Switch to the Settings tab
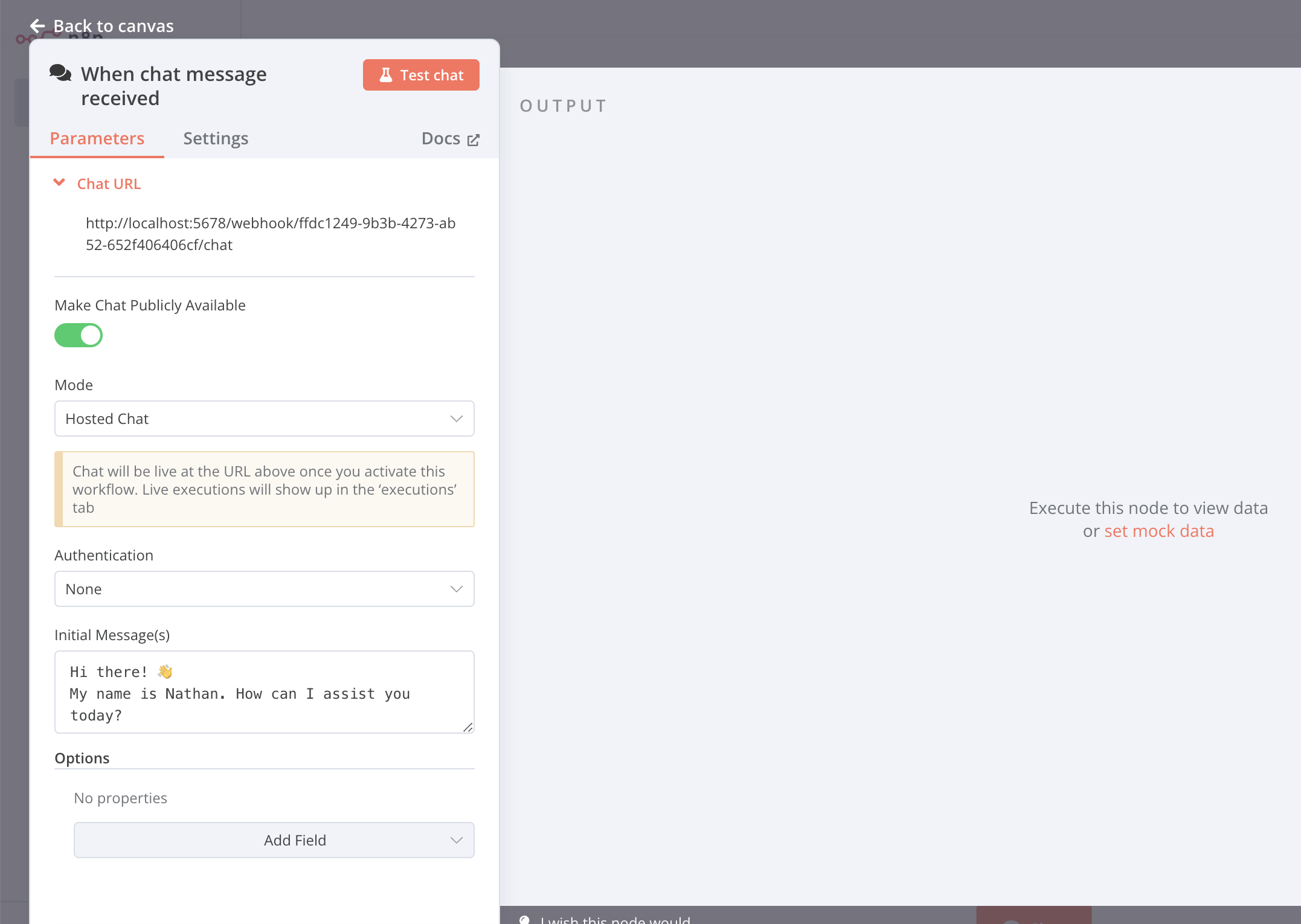 pyautogui.click(x=216, y=138)
